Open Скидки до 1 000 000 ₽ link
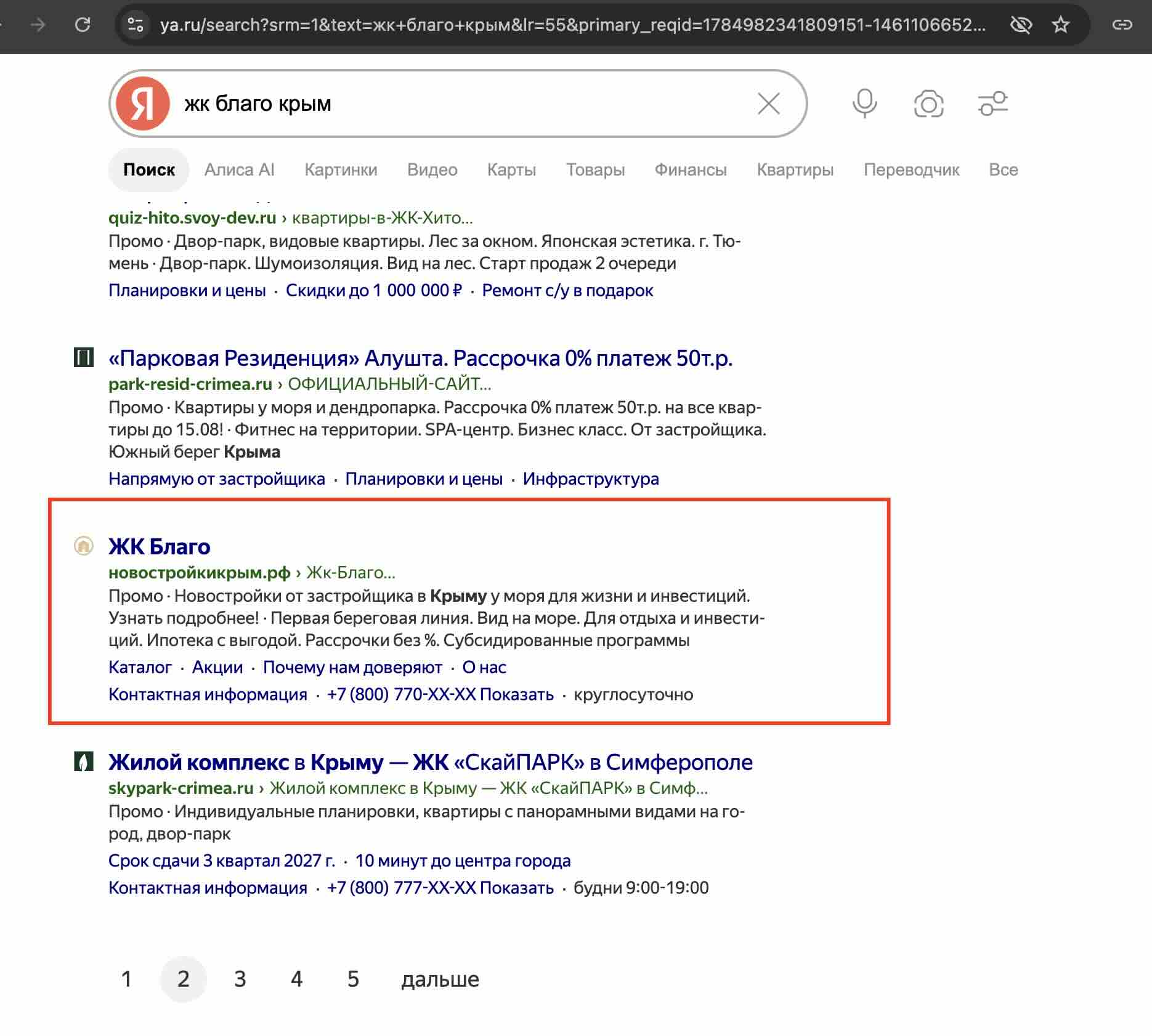1152x1036 pixels. click(374, 290)
